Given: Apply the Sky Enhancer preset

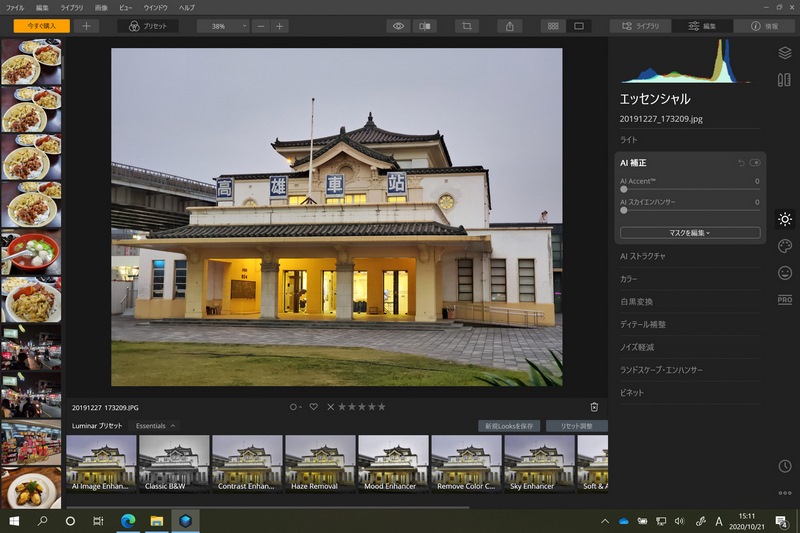Looking at the screenshot, I should pos(539,463).
